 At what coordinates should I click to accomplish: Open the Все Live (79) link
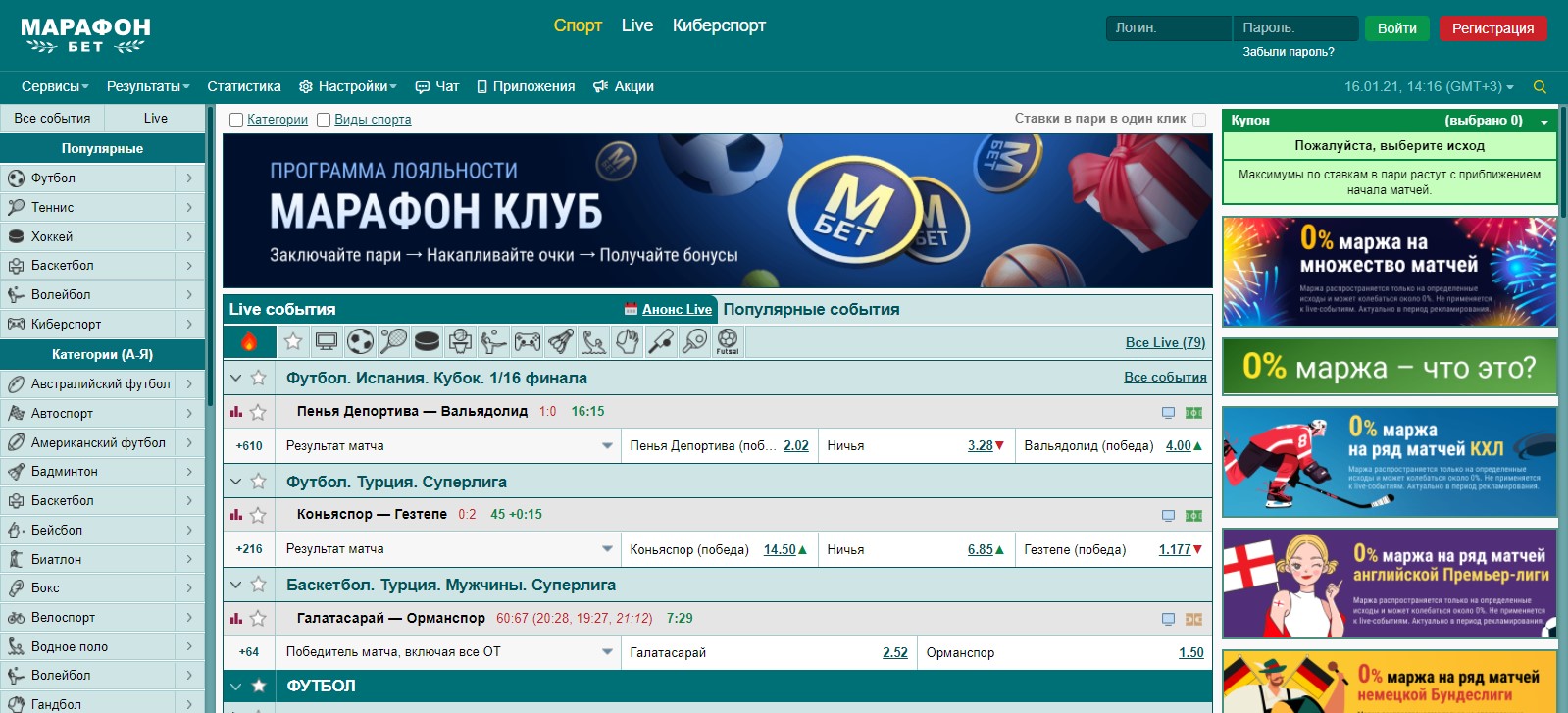tap(1165, 342)
